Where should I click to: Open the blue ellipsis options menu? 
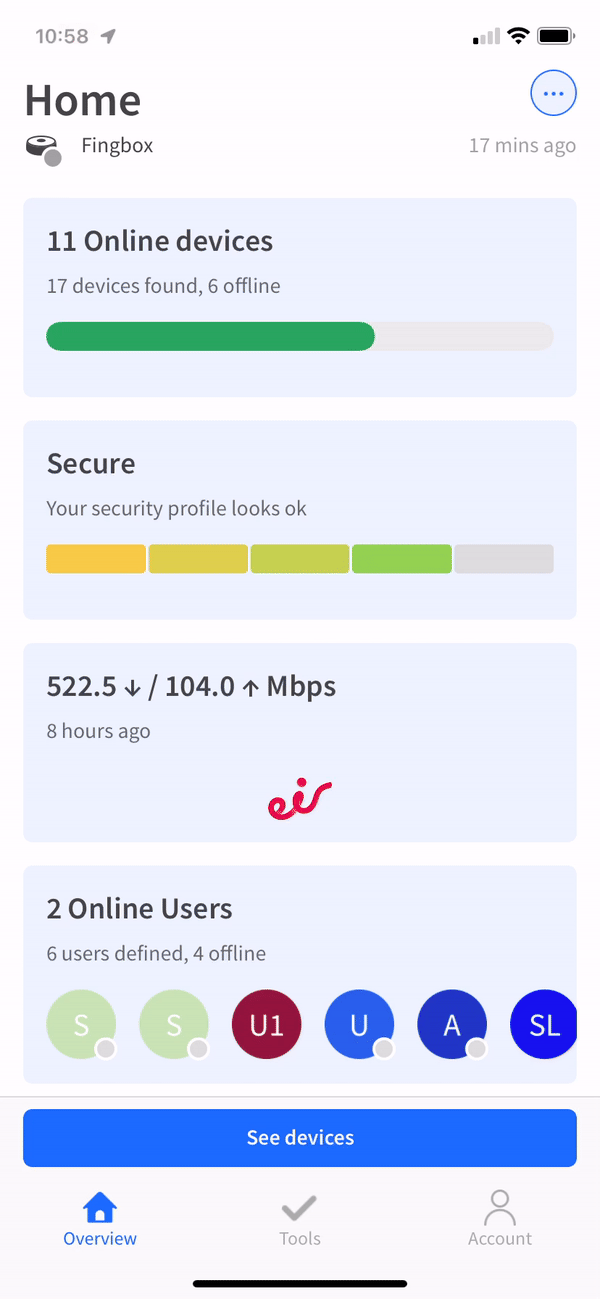[x=553, y=93]
